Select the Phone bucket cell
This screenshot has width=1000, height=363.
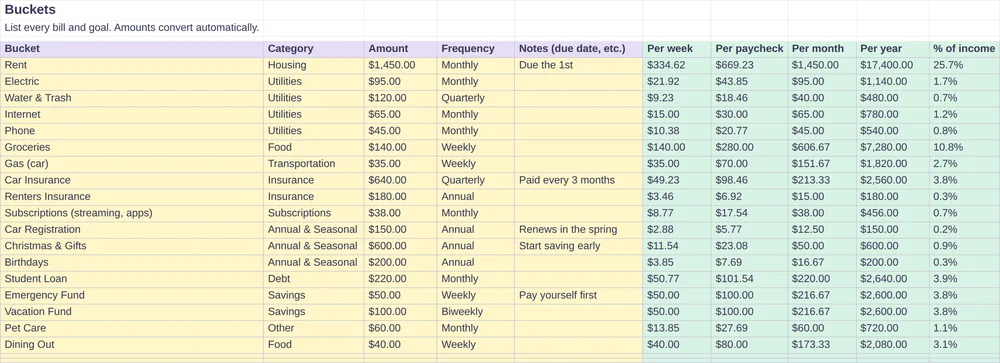(x=131, y=131)
